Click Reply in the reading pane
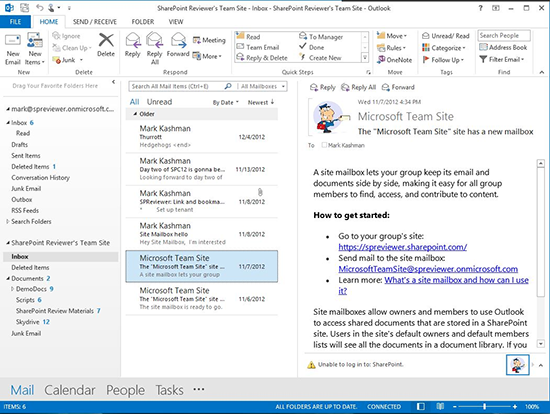 pos(323,87)
